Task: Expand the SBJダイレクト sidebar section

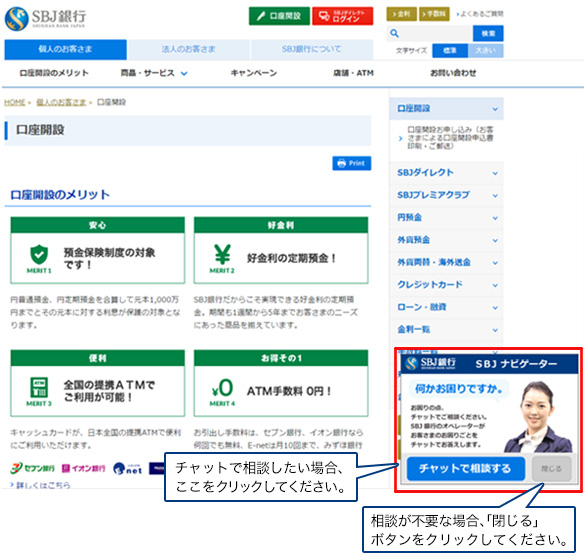Action: point(447,173)
